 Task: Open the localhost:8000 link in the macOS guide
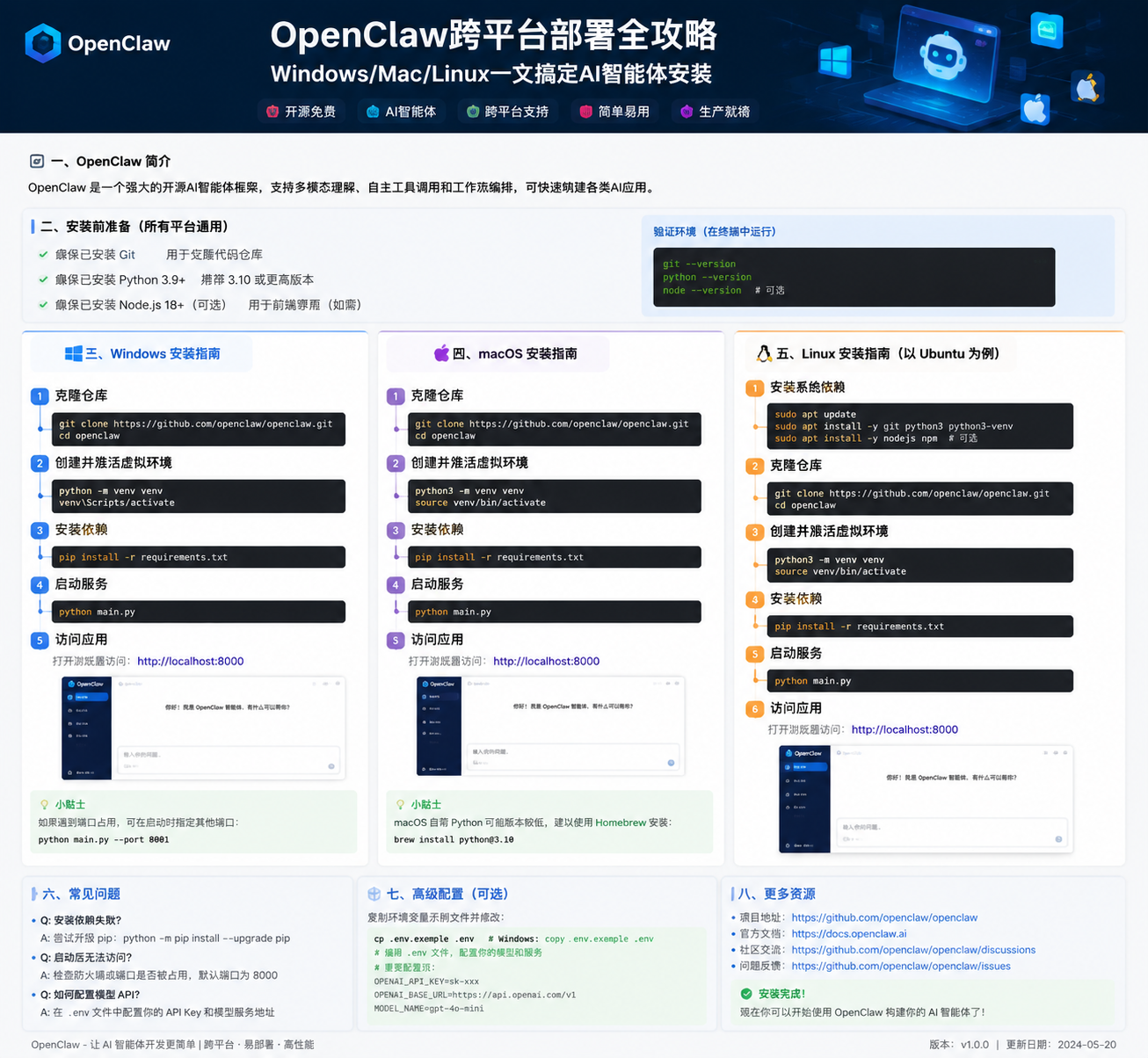click(x=547, y=661)
